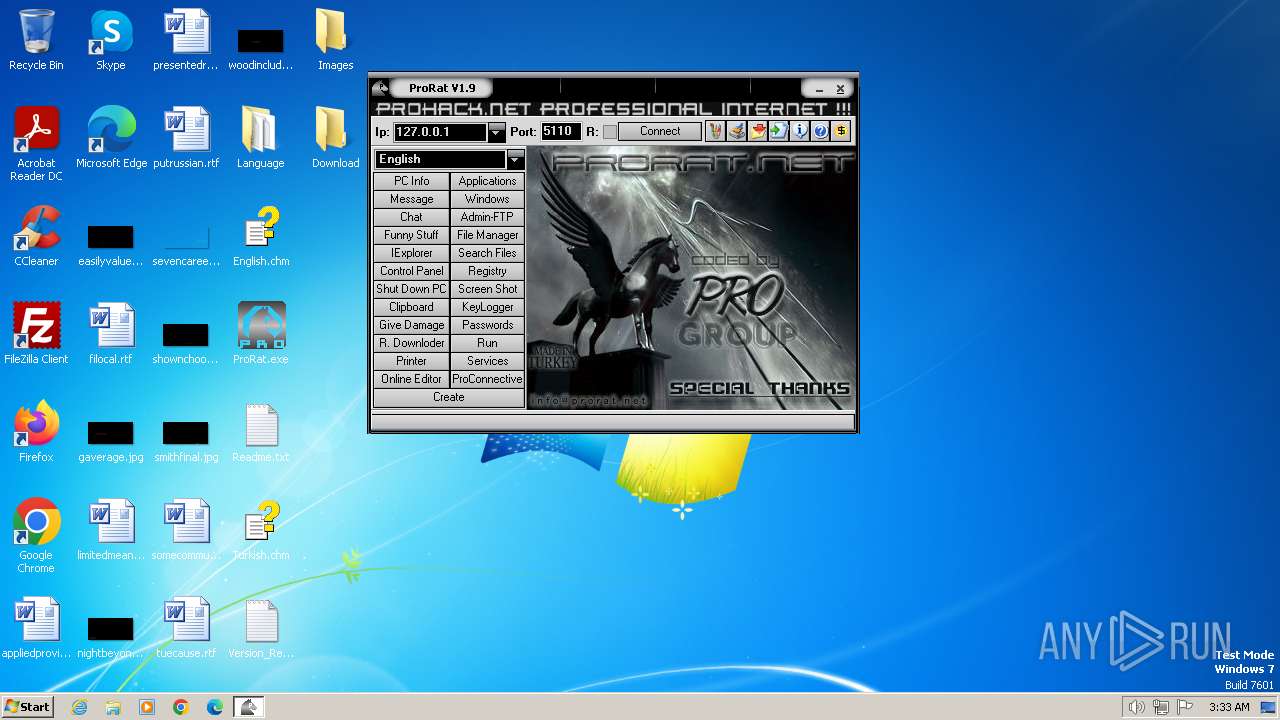Open the FileZilla Client desktop shortcut
The height and width of the screenshot is (720, 1280).
click(36, 334)
